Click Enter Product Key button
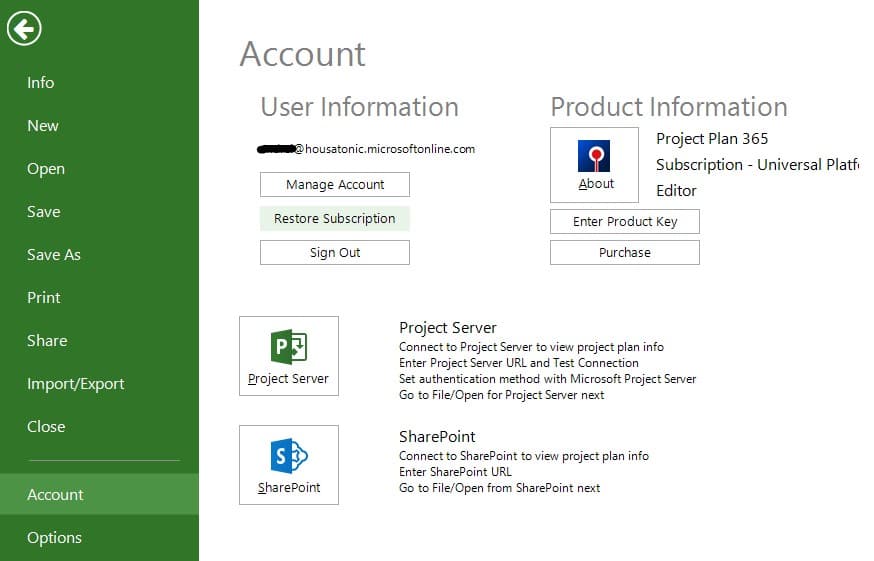 (625, 221)
